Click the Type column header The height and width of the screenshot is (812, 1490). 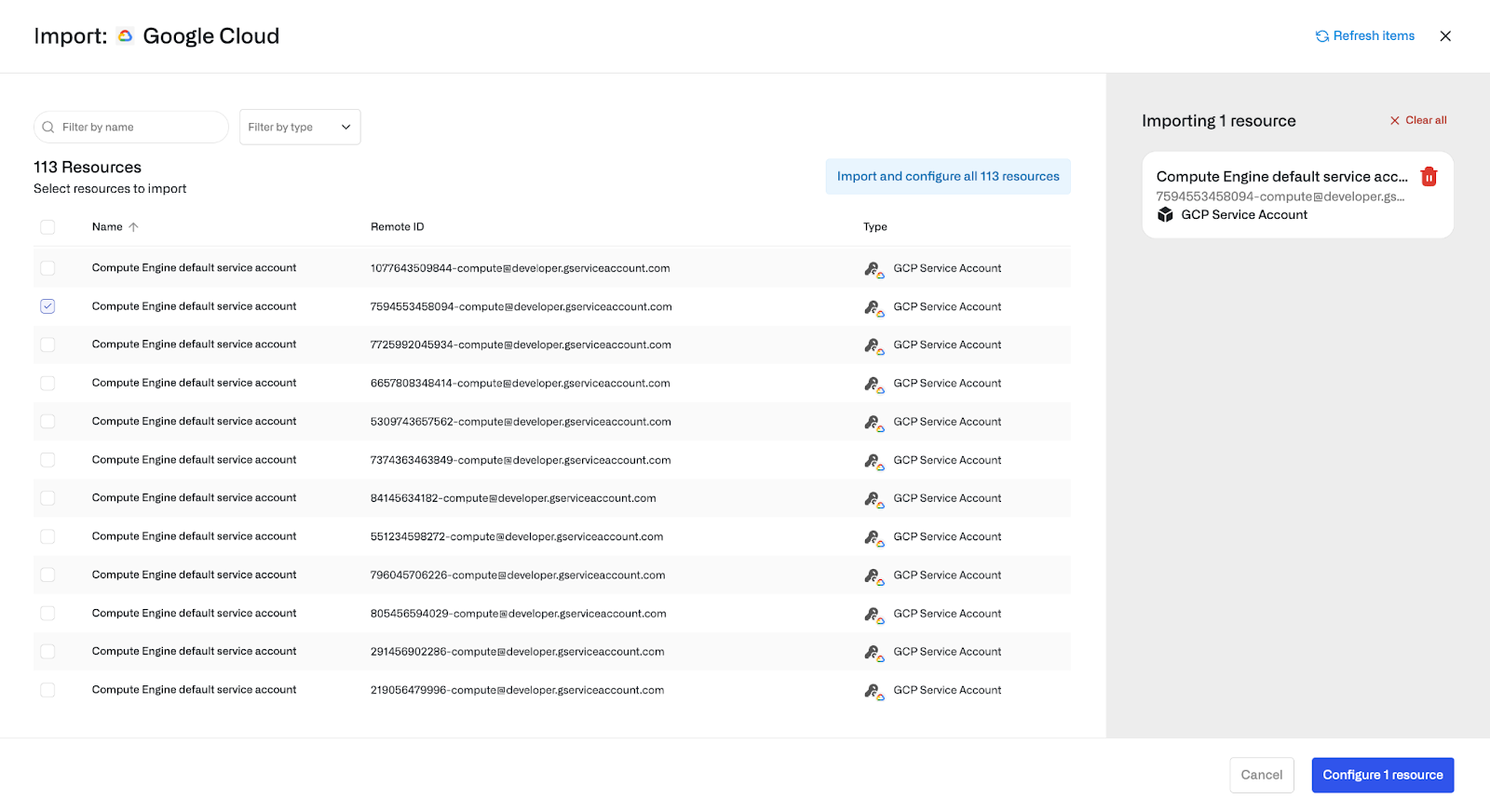click(x=875, y=227)
